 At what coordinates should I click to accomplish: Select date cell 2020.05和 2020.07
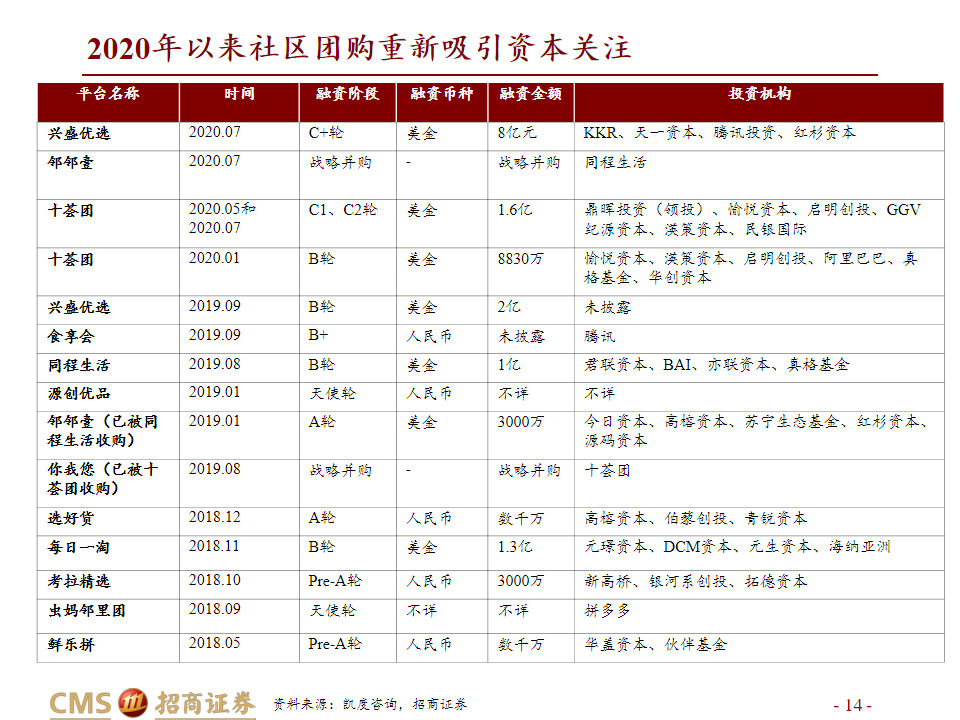tap(222, 219)
